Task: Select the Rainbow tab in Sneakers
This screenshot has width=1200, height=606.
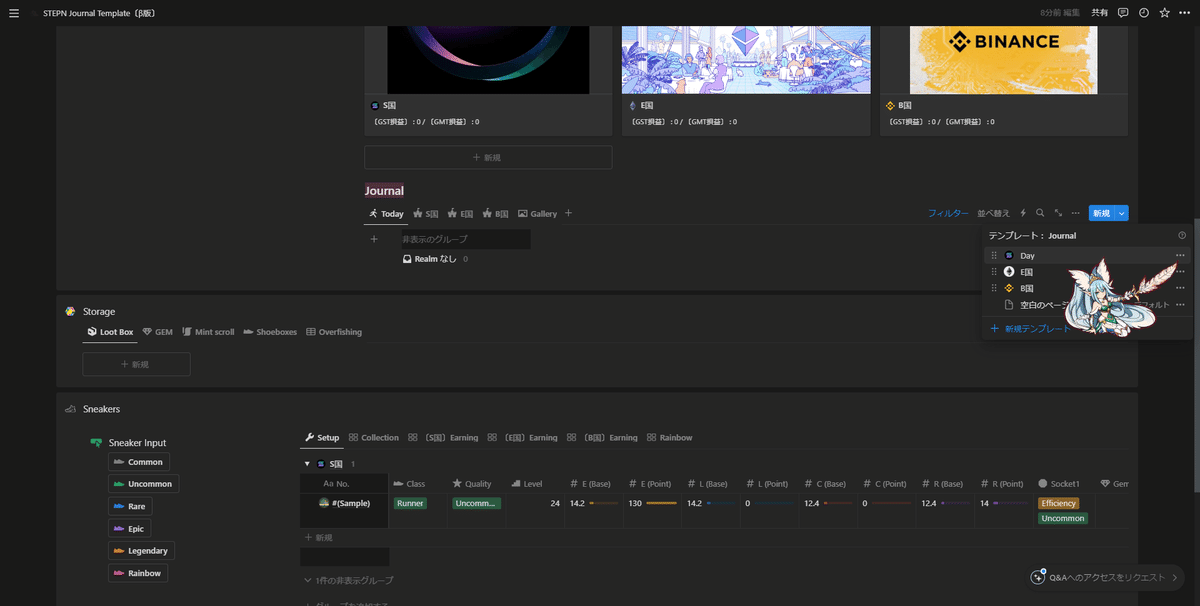Action: [669, 438]
